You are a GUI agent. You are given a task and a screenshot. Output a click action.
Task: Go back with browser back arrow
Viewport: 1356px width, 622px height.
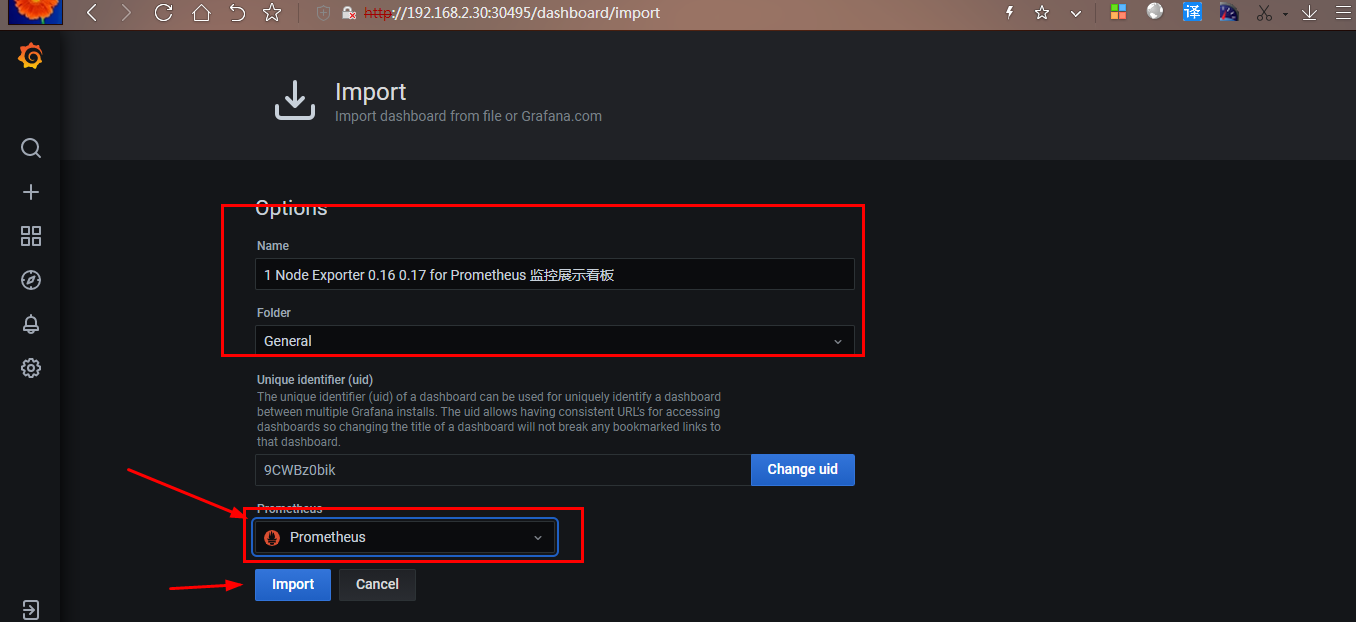[92, 13]
